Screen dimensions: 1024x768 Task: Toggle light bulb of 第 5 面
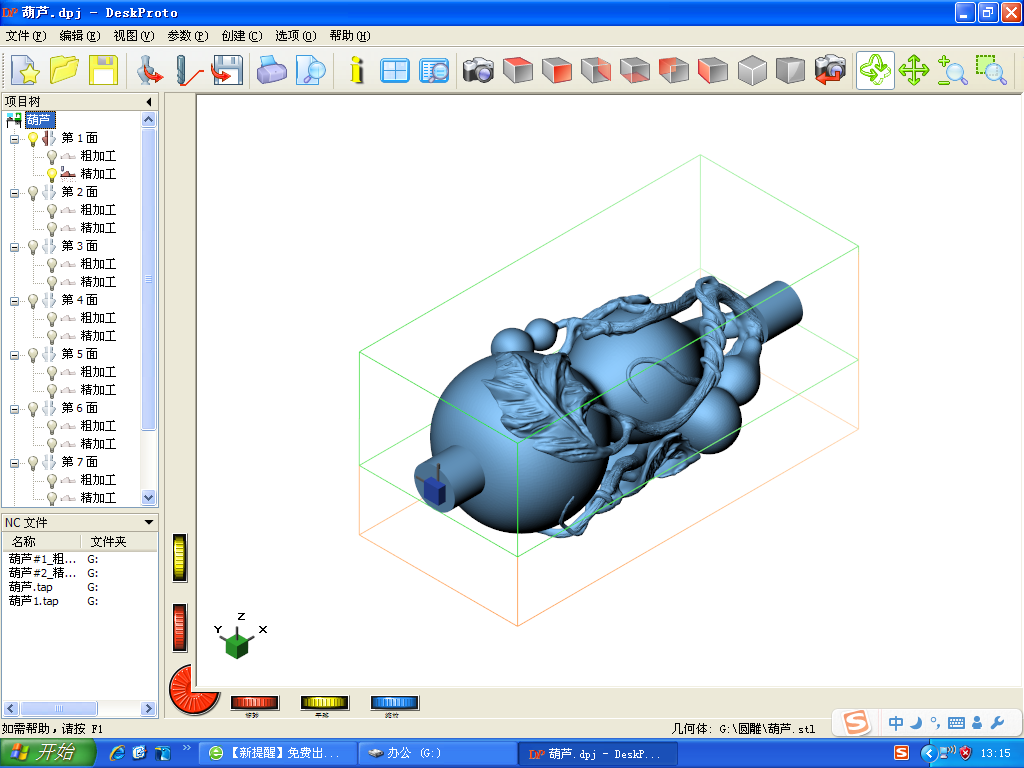(x=33, y=355)
